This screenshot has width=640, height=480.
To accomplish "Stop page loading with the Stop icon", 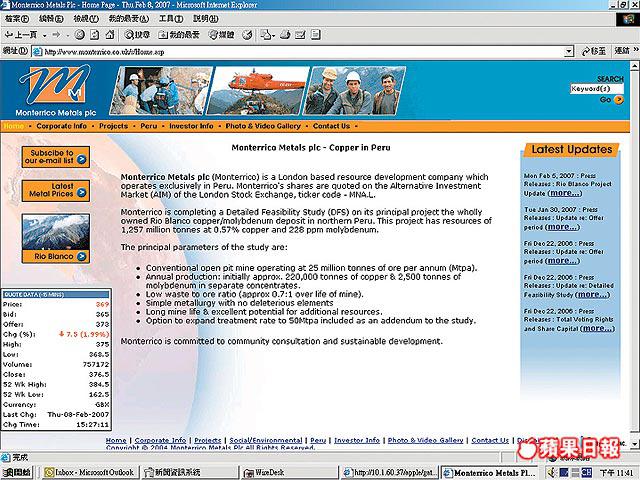I will (x=80, y=35).
